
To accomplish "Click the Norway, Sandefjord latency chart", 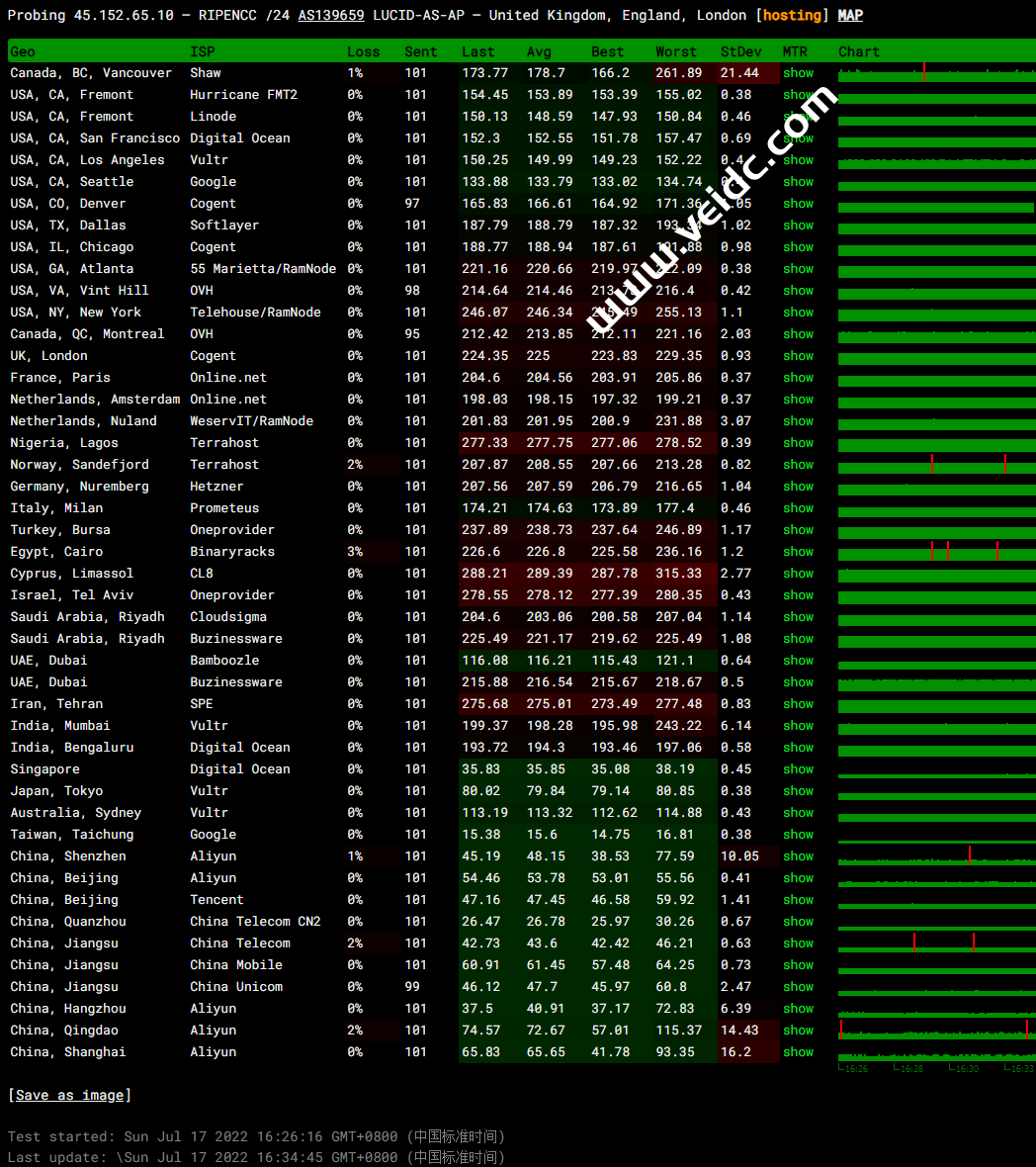I will (x=937, y=465).
